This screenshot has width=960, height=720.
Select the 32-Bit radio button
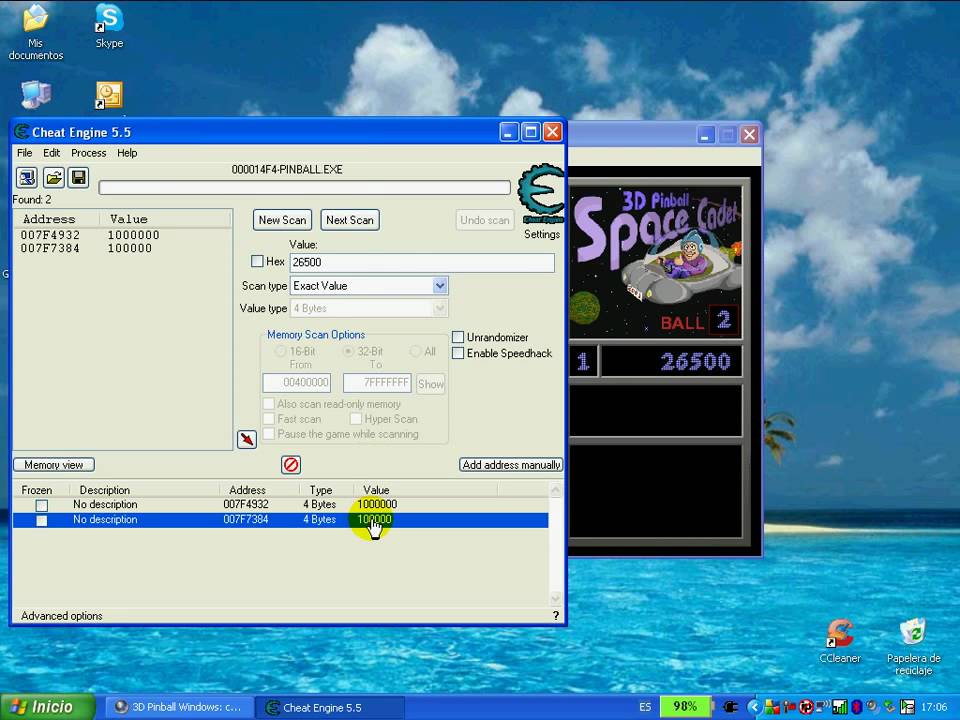coord(348,351)
